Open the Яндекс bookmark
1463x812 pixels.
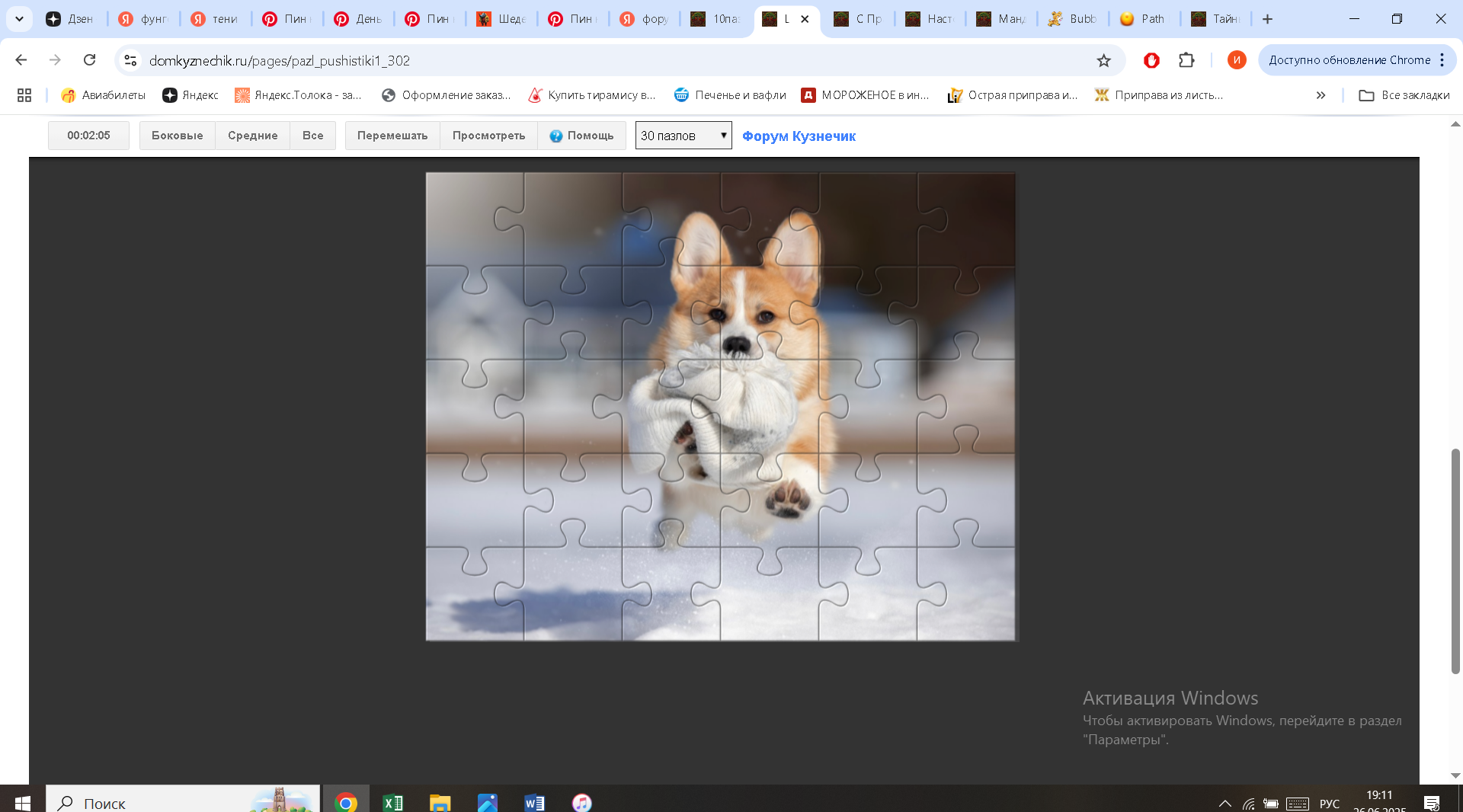click(x=190, y=95)
